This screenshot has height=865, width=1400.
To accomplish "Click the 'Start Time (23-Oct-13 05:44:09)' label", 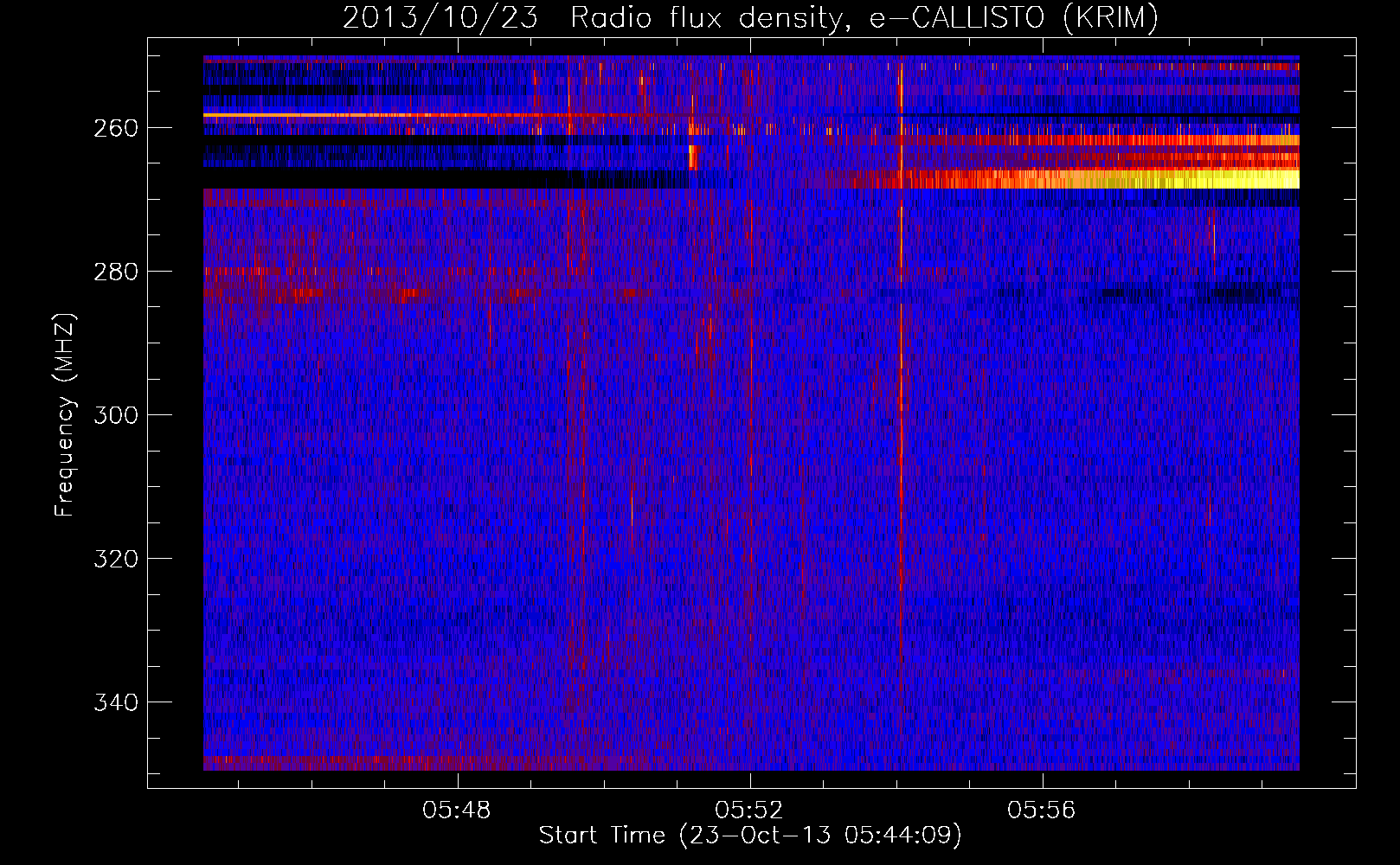I will point(750,835).
